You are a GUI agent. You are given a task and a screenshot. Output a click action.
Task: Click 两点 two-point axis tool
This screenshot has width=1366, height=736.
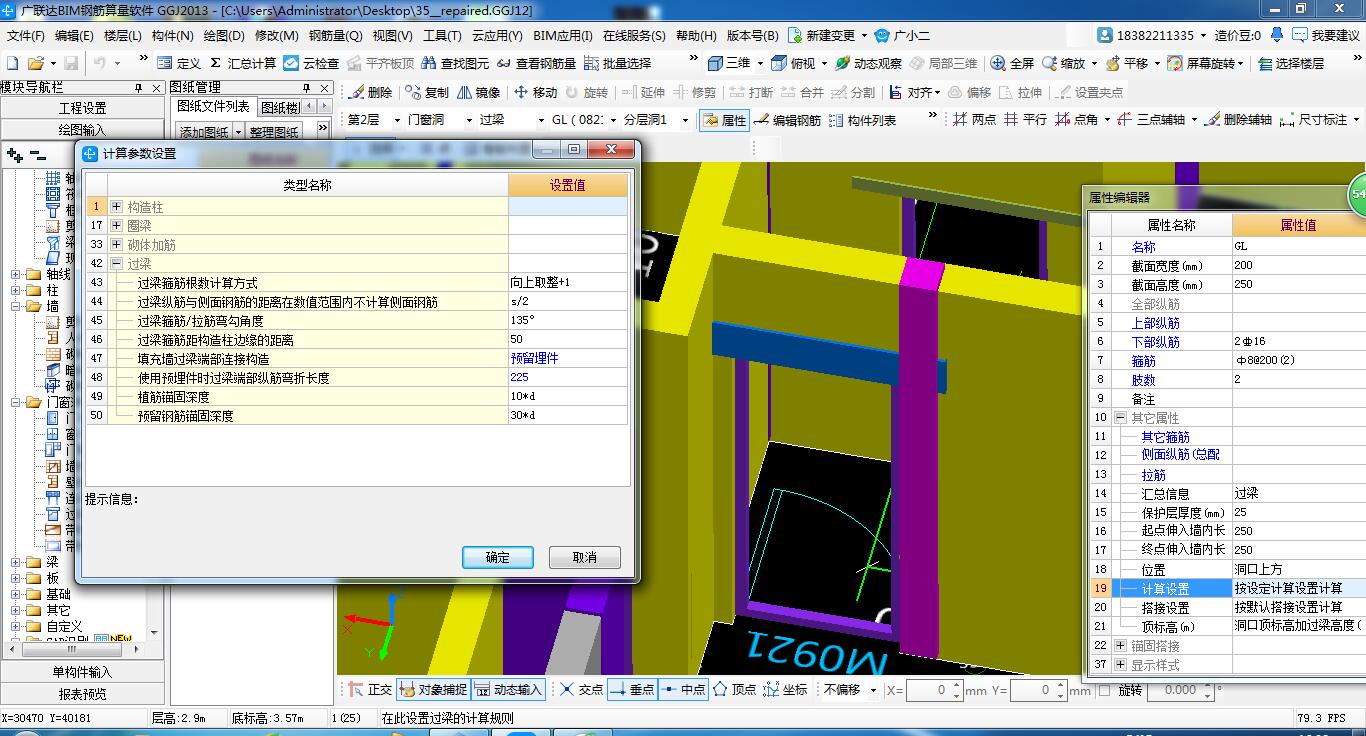974,119
